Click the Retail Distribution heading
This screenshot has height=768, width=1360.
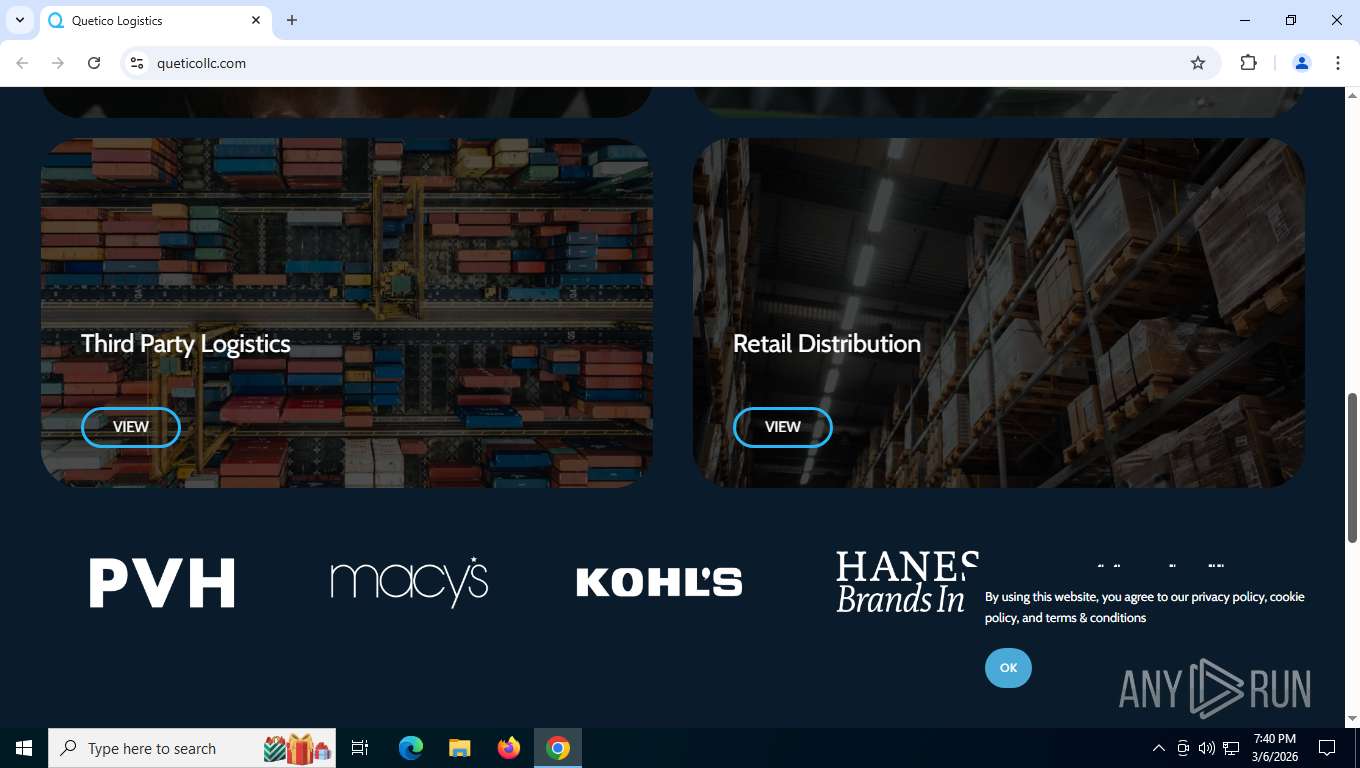tap(827, 344)
